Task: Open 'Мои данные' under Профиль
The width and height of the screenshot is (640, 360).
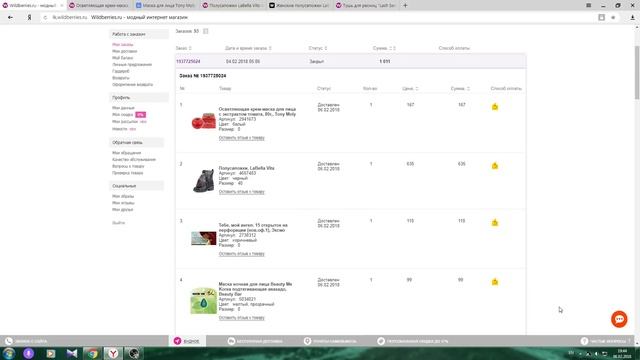Action: tap(123, 108)
